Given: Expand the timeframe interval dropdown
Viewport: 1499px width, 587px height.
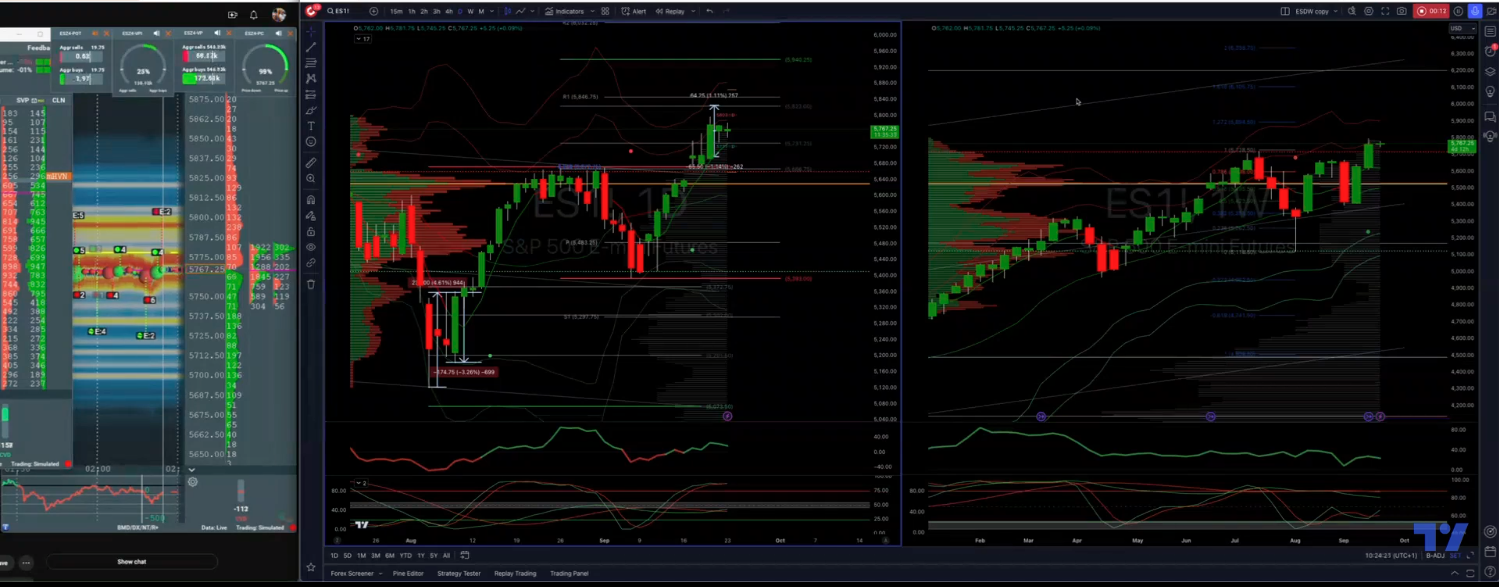Looking at the screenshot, I should tap(491, 11).
